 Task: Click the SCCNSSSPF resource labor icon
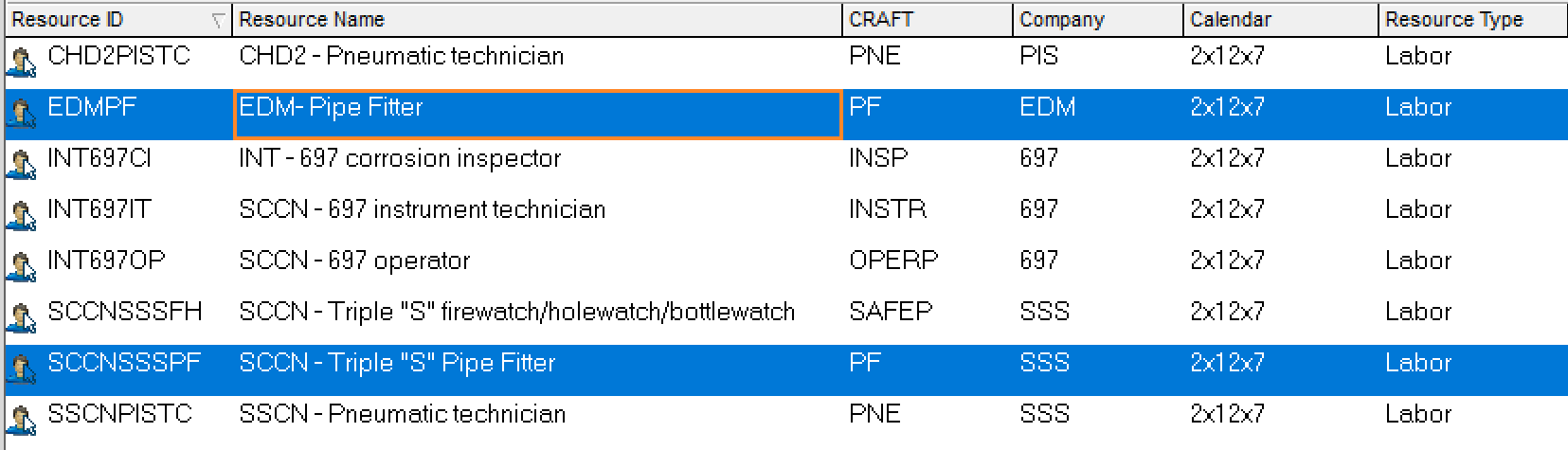pos(21,369)
